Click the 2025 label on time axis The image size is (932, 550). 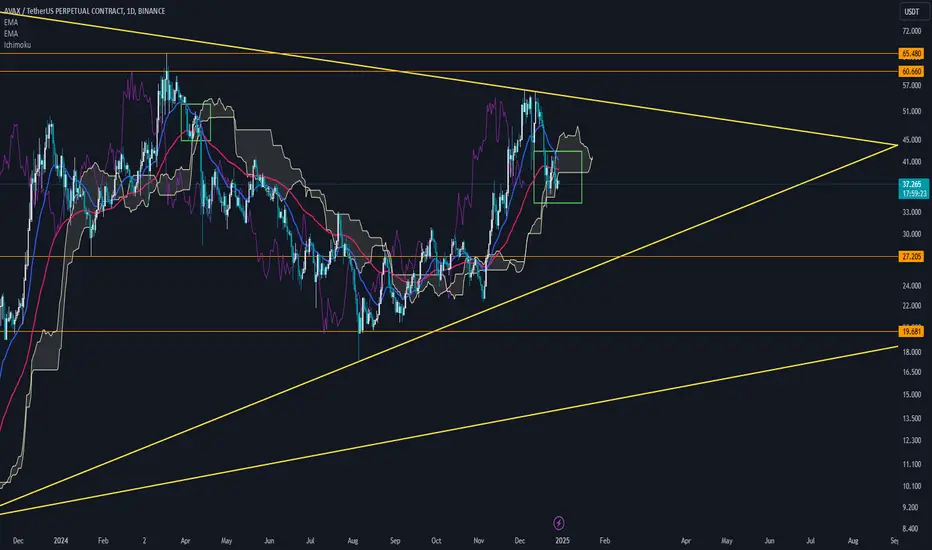(562, 541)
